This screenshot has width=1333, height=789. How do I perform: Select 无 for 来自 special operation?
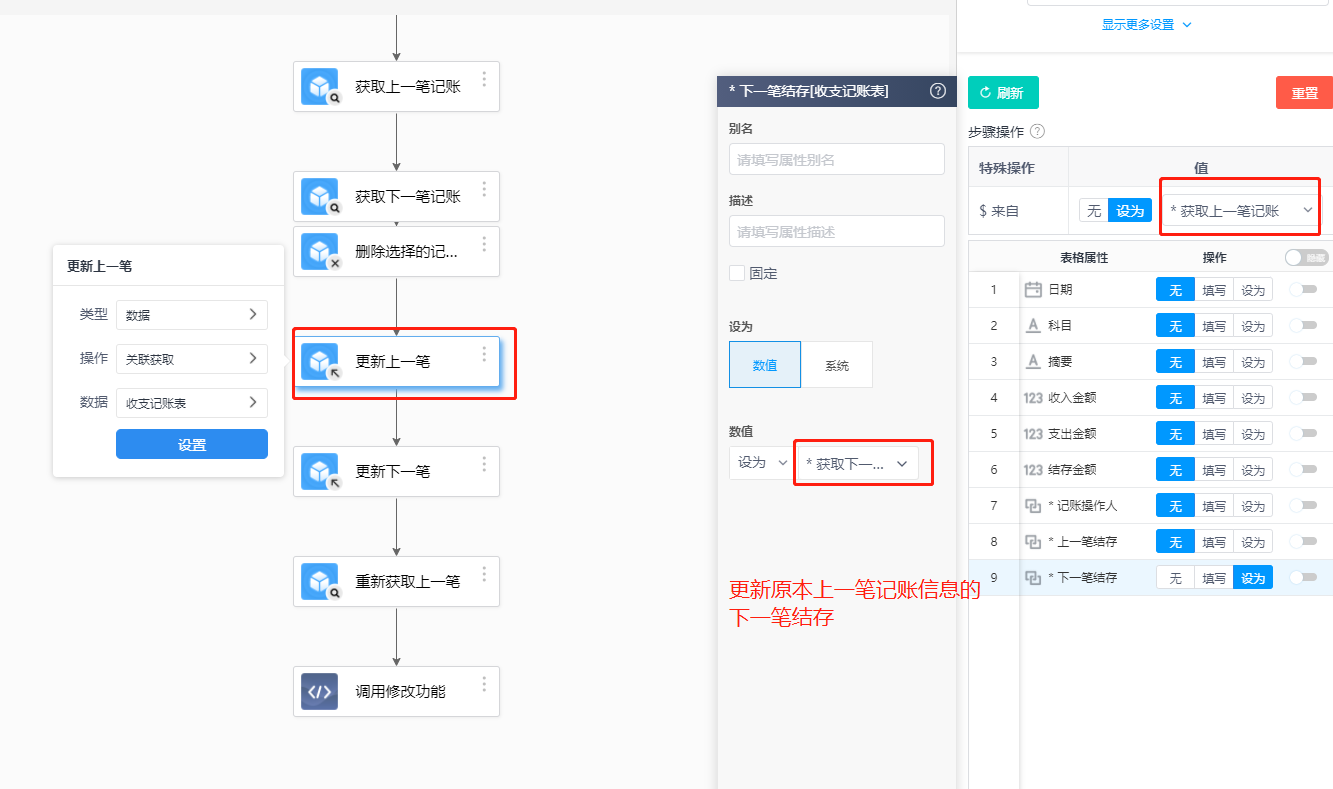(1094, 211)
